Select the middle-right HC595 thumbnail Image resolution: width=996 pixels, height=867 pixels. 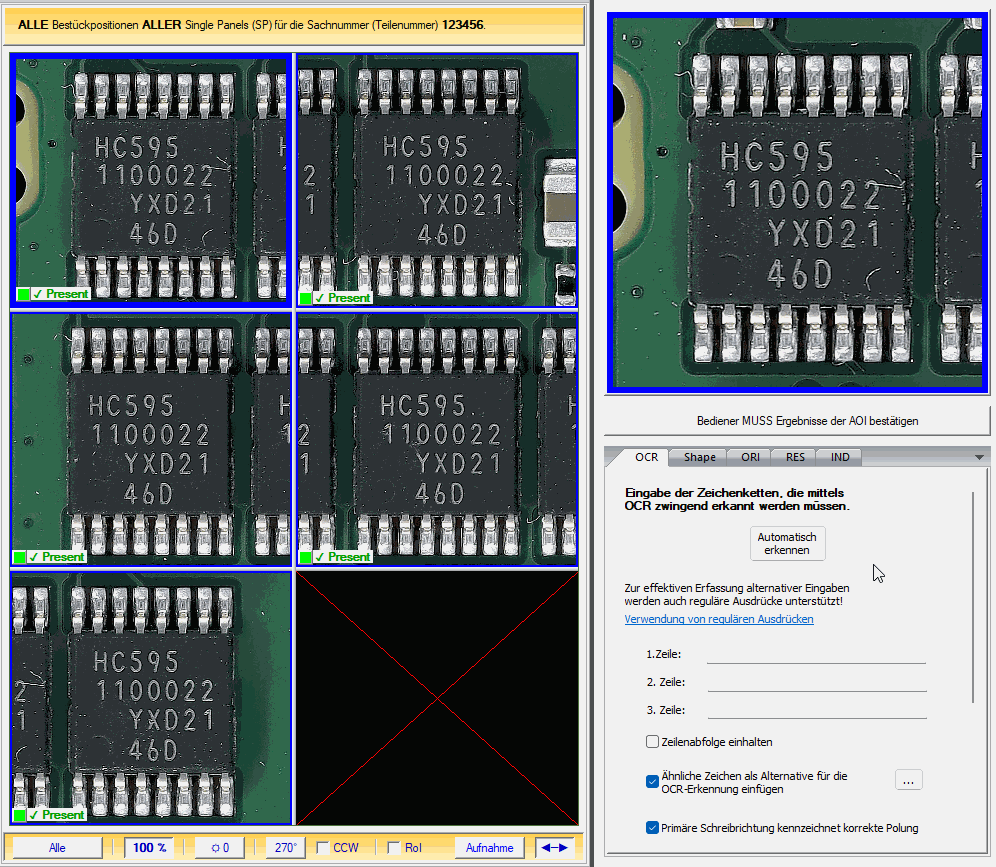(437, 439)
